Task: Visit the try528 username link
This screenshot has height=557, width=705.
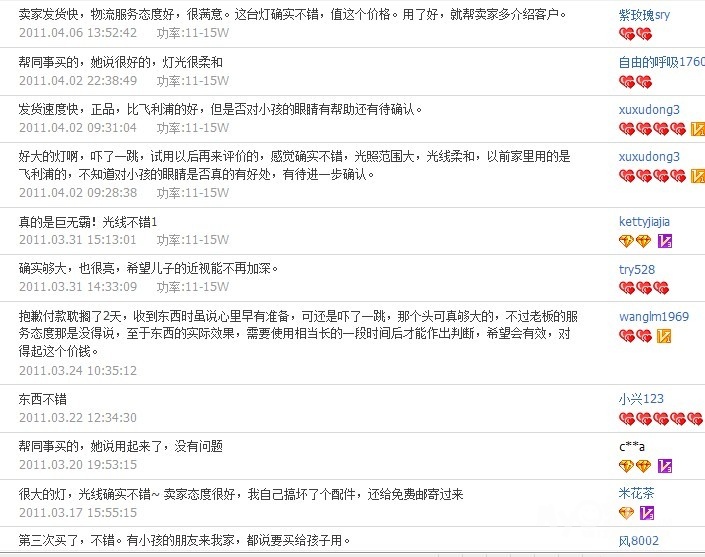Action: [x=637, y=269]
